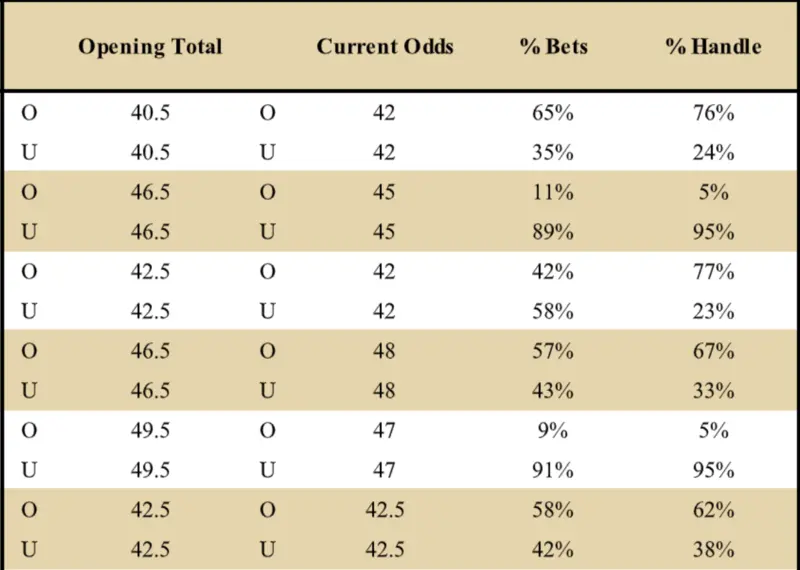Click the 89% bets cell
The width and height of the screenshot is (800, 570).
tap(553, 232)
